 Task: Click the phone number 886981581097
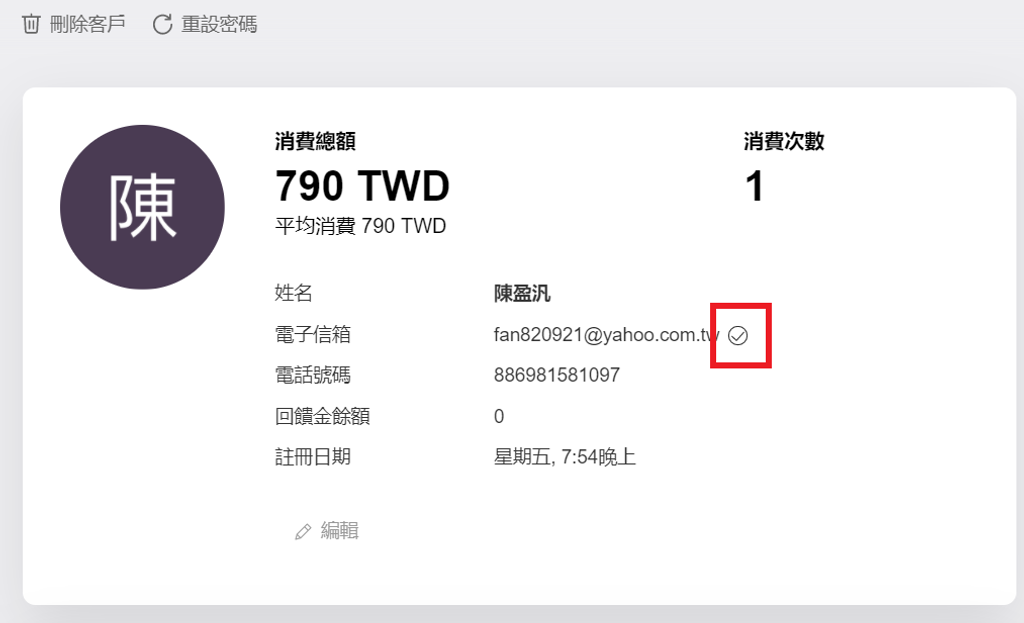pos(556,375)
